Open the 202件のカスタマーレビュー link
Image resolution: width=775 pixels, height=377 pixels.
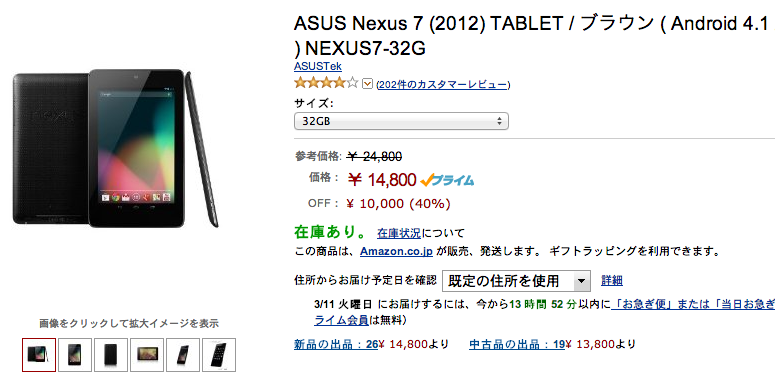coord(443,84)
